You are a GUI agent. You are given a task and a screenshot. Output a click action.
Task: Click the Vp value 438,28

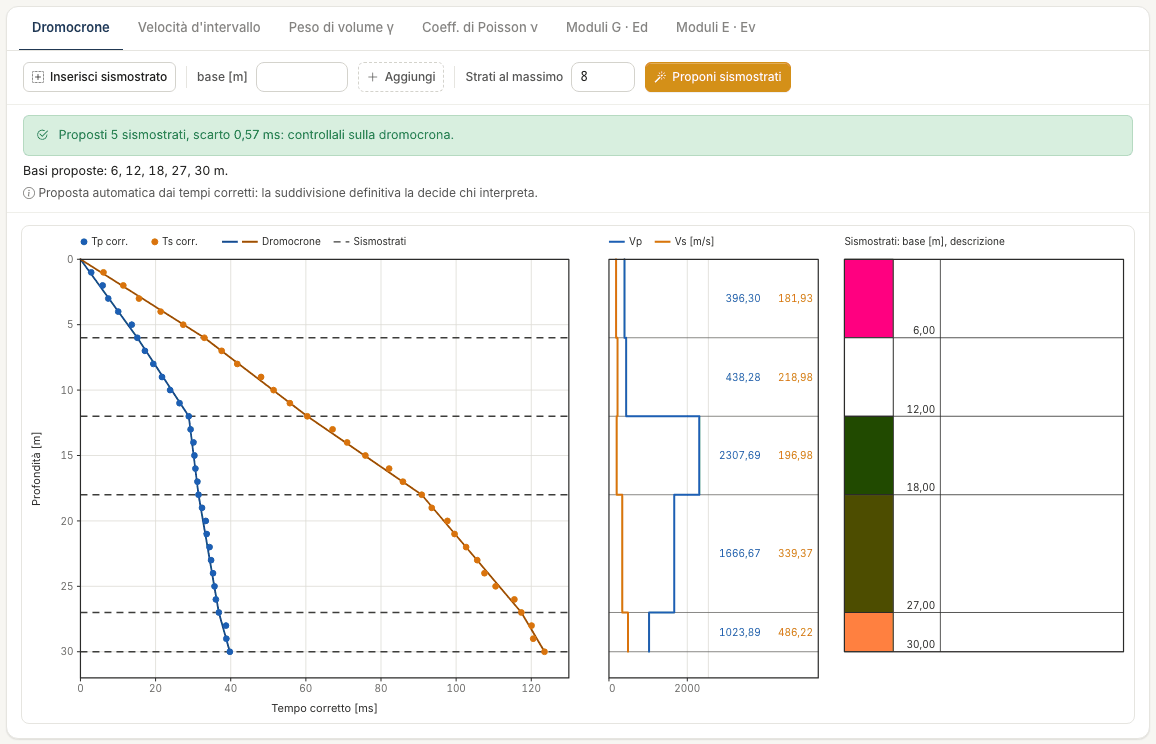pyautogui.click(x=742, y=378)
